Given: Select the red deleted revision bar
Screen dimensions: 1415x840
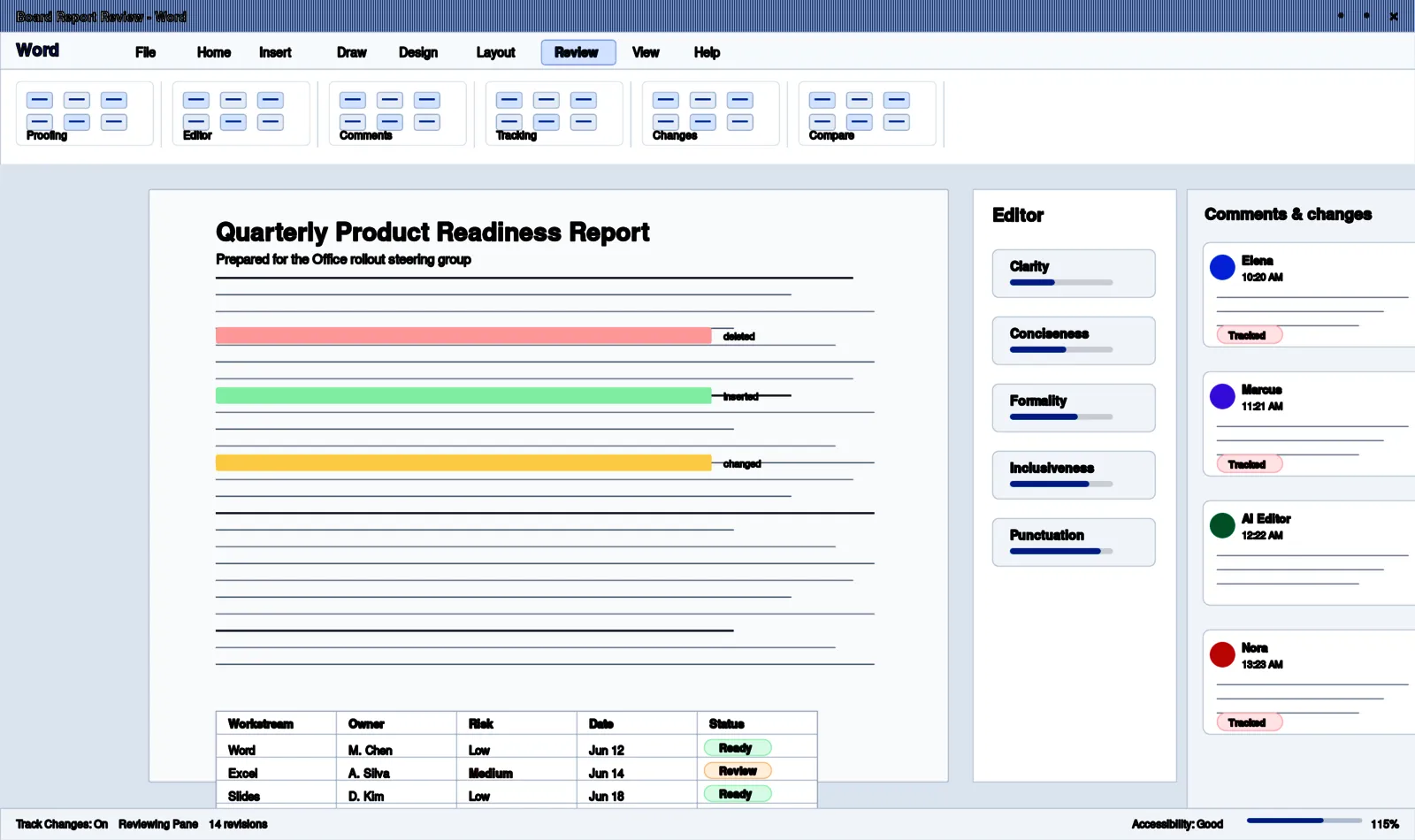Looking at the screenshot, I should 463,336.
